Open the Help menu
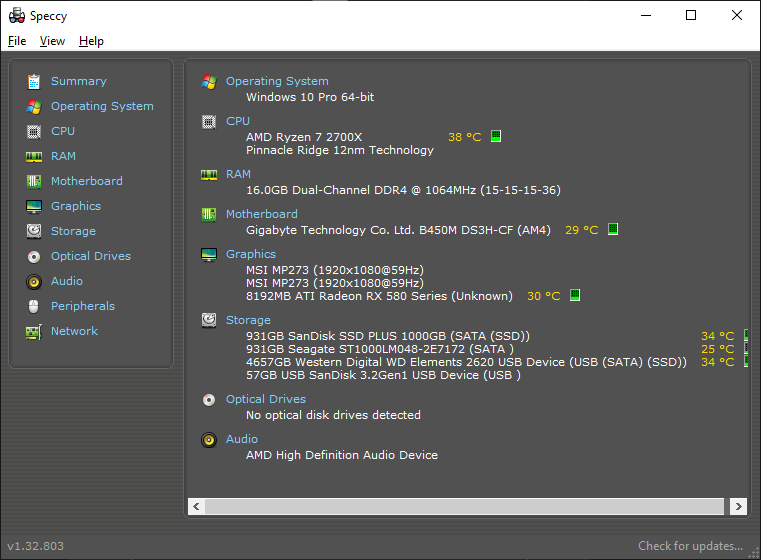This screenshot has width=761, height=560. point(91,41)
